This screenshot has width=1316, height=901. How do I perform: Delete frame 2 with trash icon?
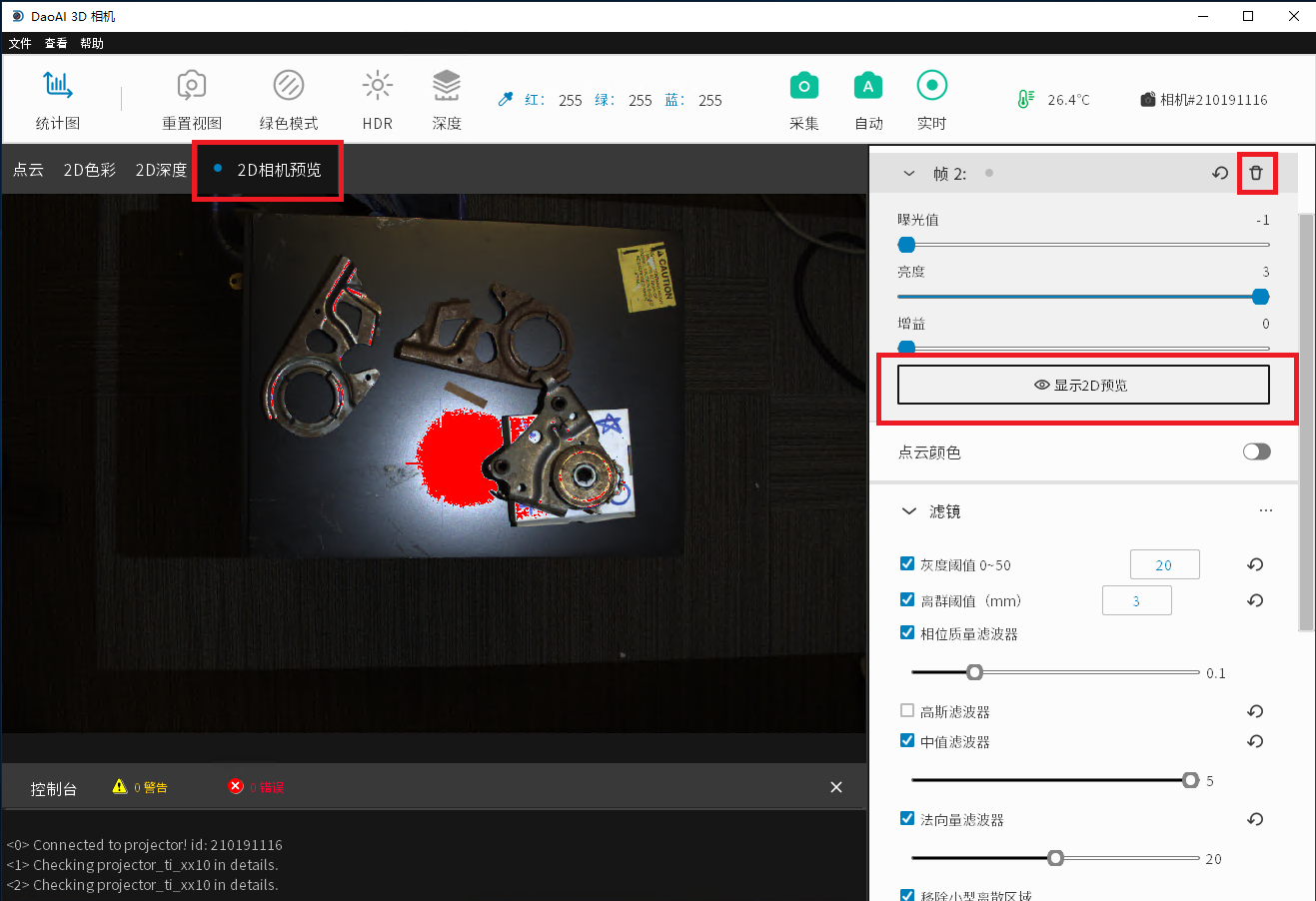click(x=1256, y=173)
